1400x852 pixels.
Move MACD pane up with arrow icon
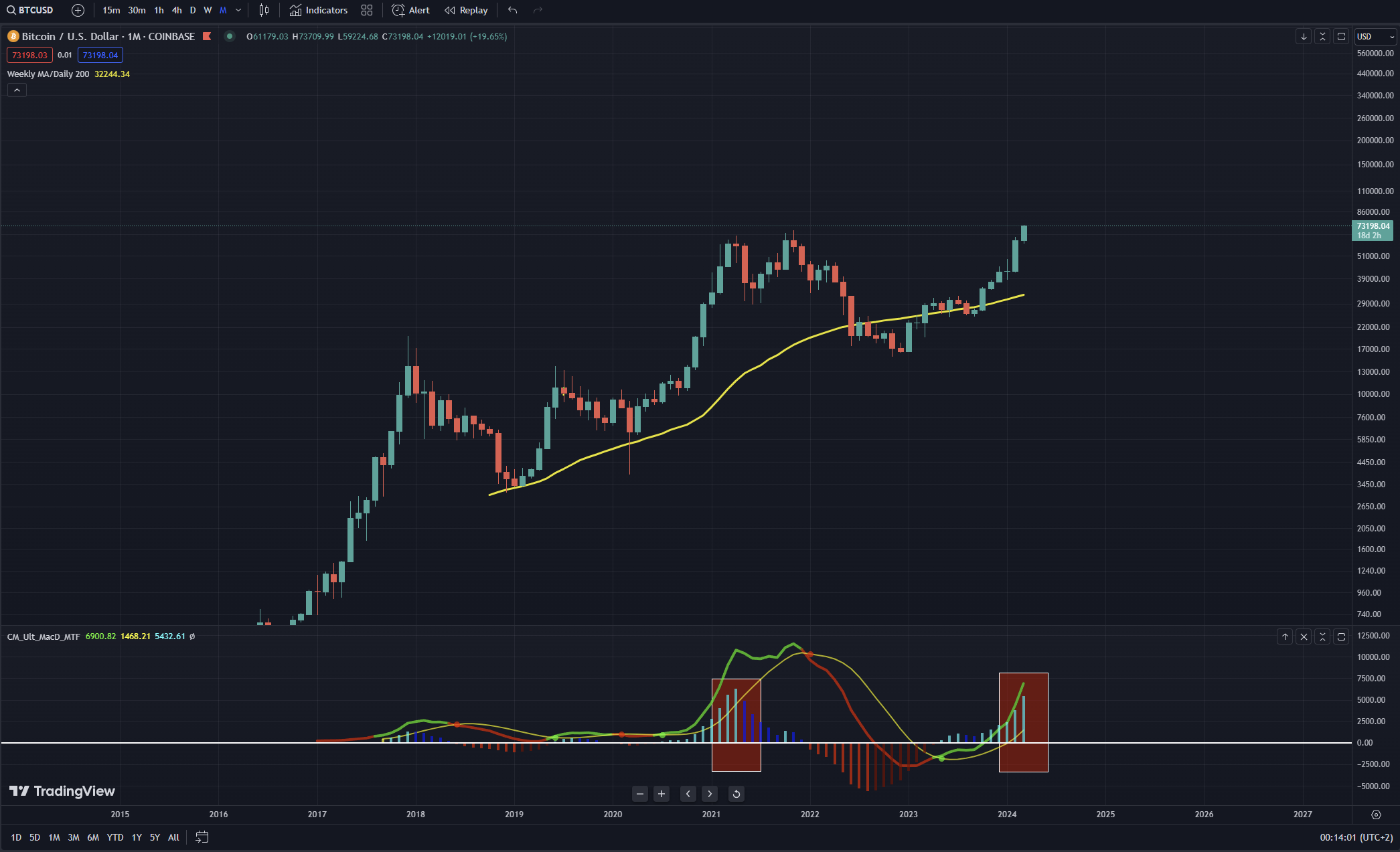(1285, 636)
